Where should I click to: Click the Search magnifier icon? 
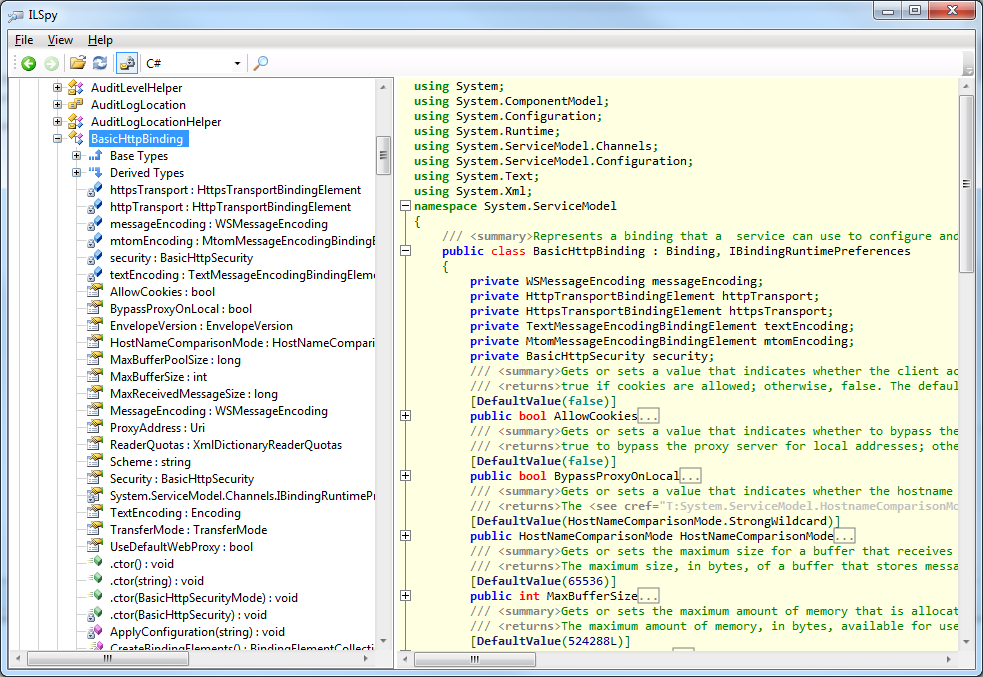pyautogui.click(x=260, y=63)
